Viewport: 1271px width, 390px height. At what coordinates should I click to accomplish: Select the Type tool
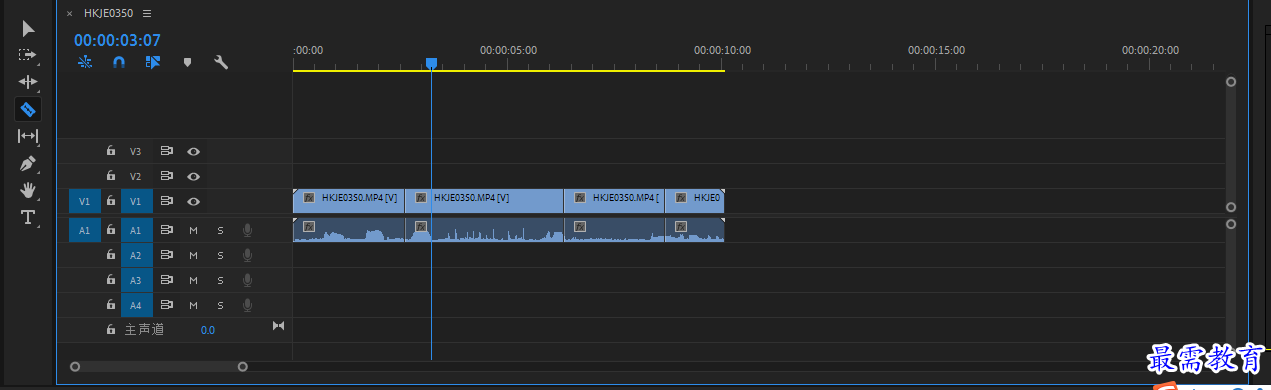(28, 217)
